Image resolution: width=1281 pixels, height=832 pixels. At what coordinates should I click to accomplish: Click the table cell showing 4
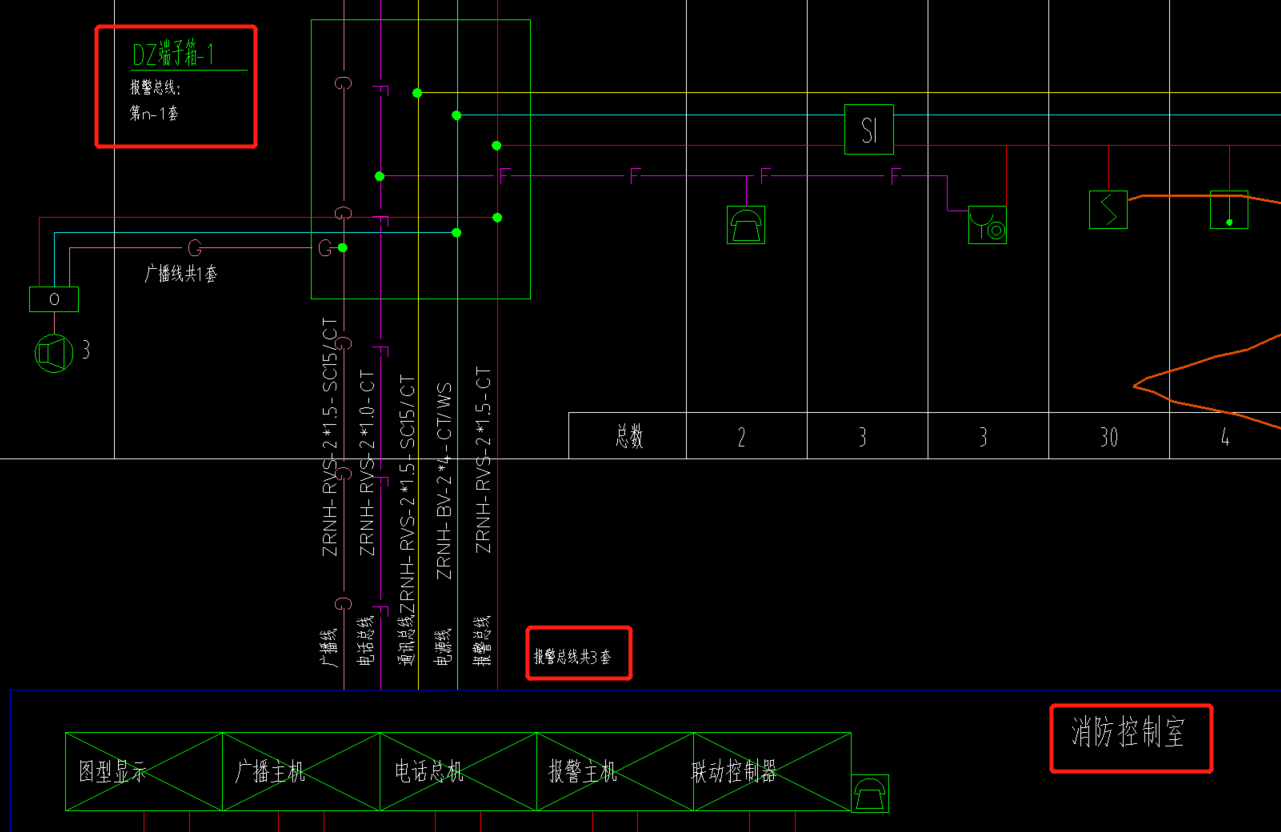coord(1225,436)
